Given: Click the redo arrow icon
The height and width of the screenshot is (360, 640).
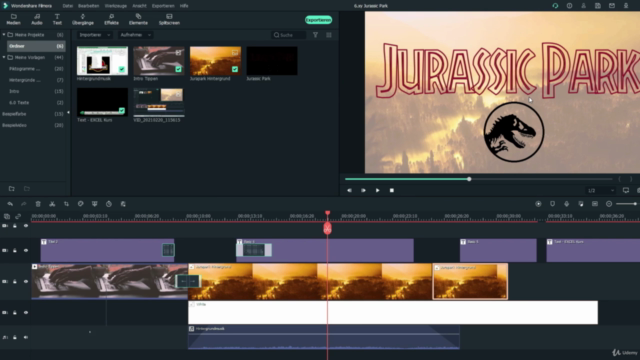Looking at the screenshot, I should tap(24, 204).
